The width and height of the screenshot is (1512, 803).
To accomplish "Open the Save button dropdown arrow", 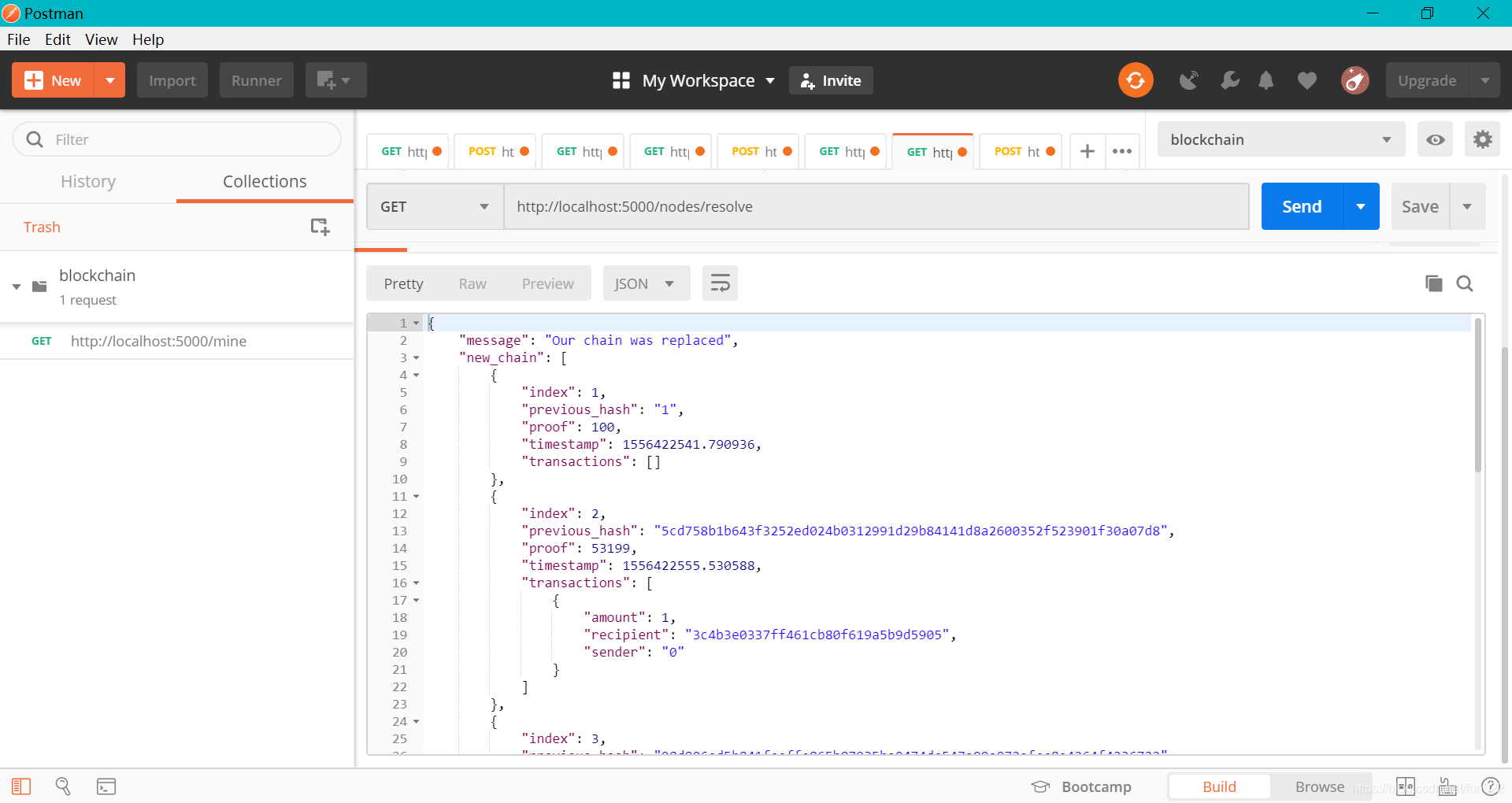I will pyautogui.click(x=1467, y=206).
